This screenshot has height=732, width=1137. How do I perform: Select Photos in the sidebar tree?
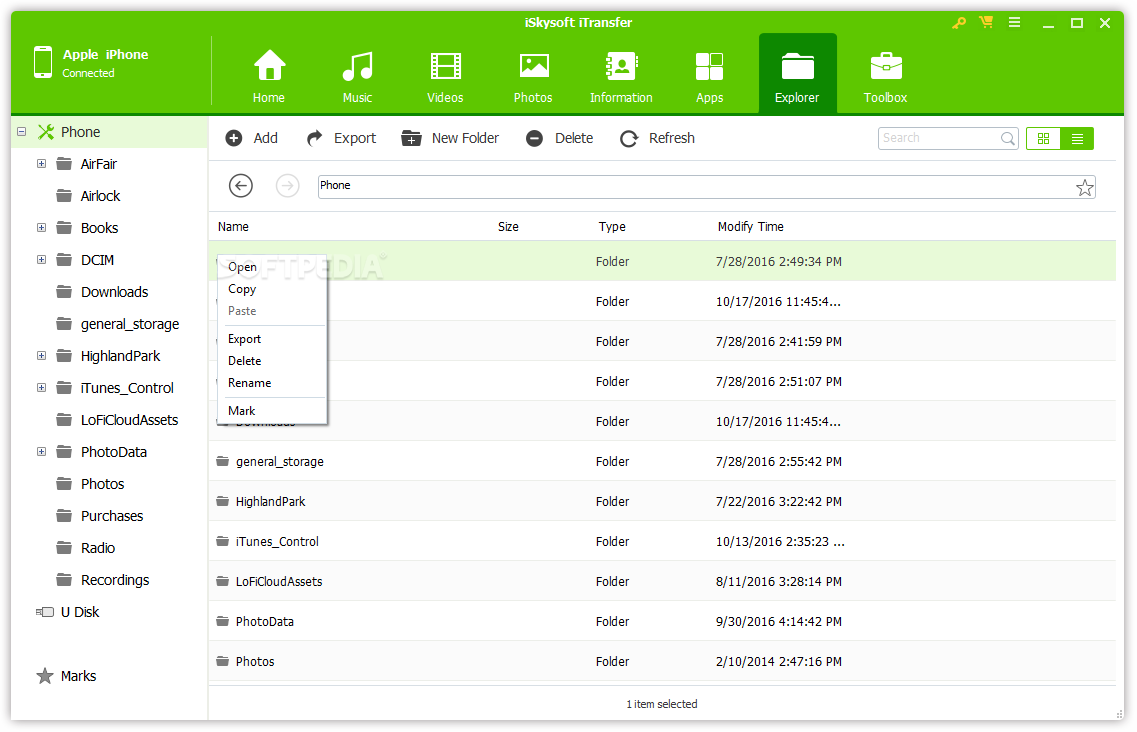(102, 484)
